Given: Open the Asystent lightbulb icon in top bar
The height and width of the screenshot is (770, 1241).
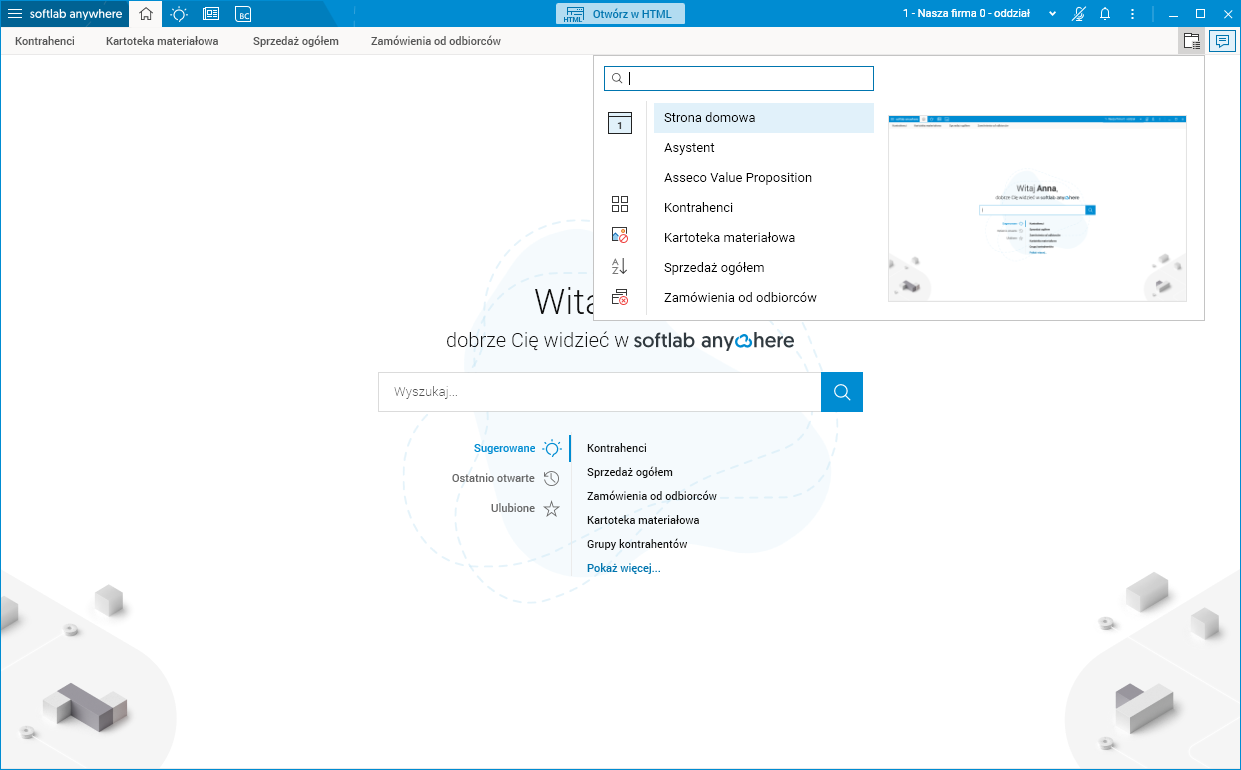Looking at the screenshot, I should tap(179, 14).
